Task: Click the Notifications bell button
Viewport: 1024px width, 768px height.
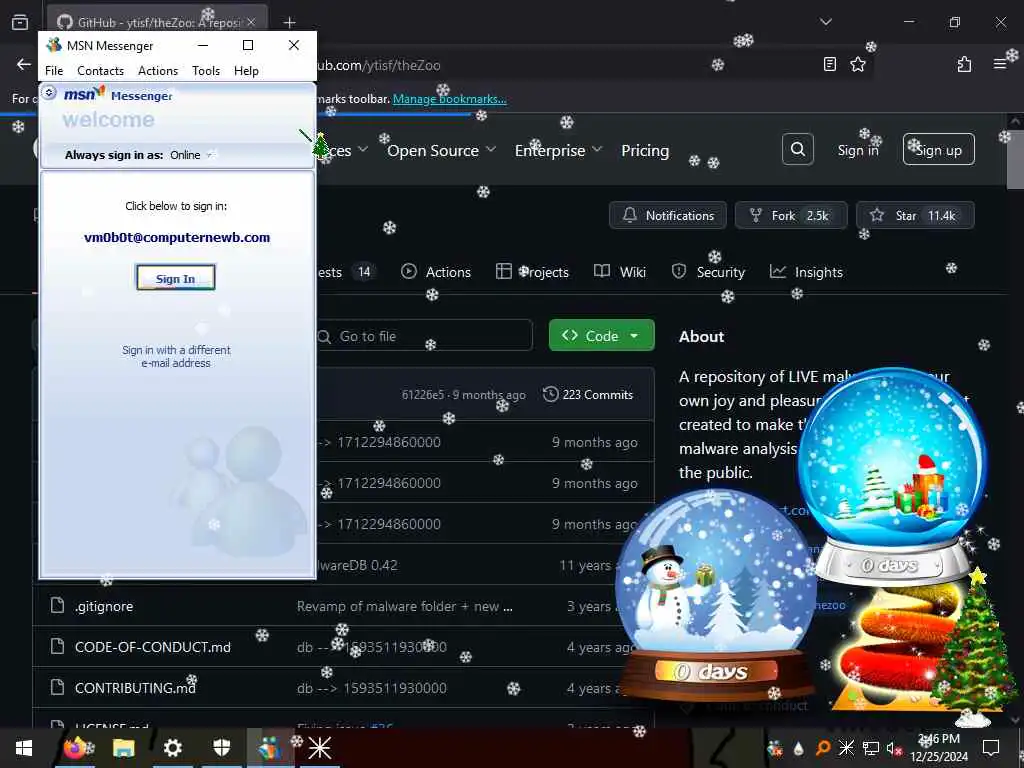Action: tap(667, 215)
